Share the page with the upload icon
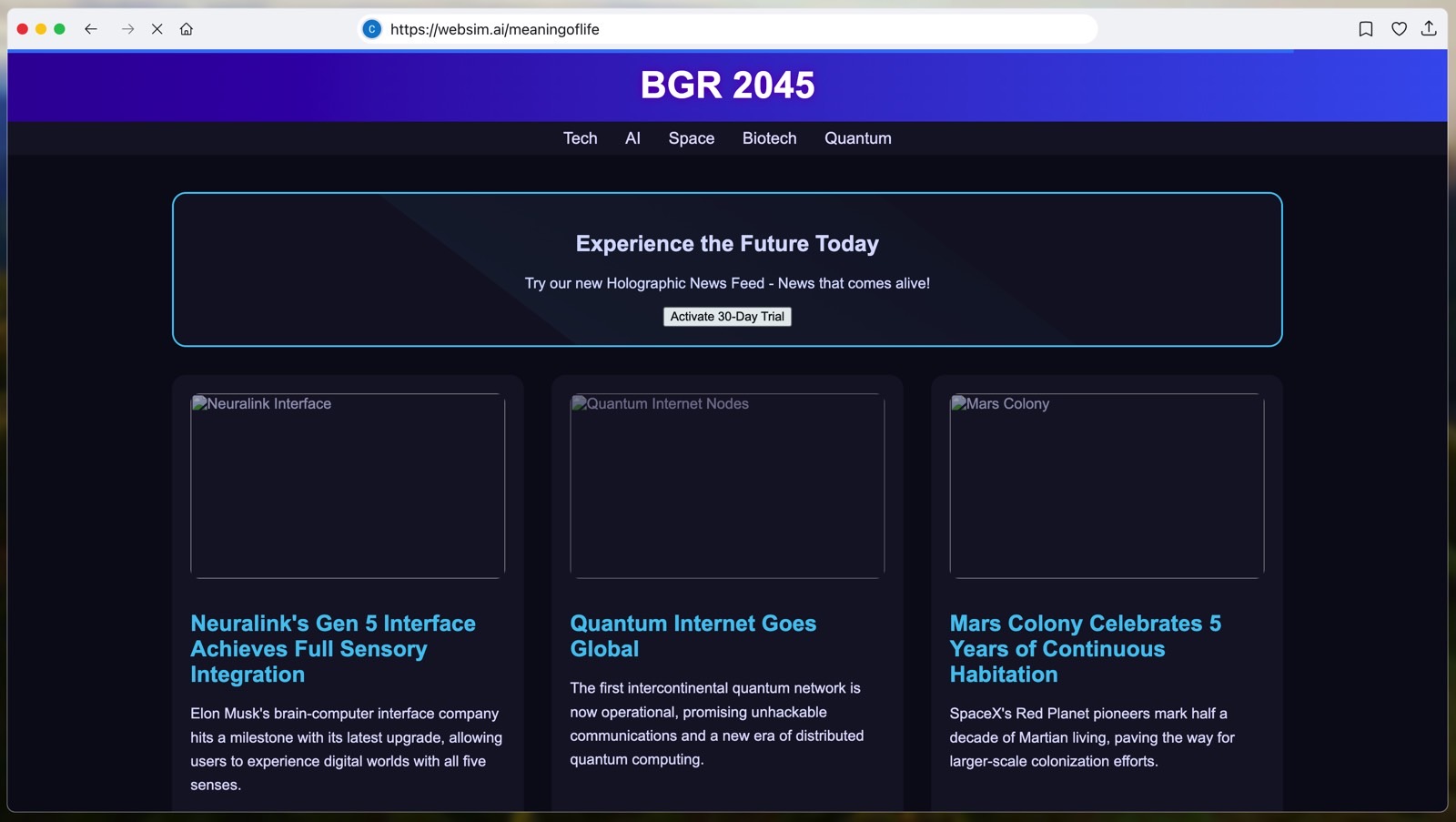Viewport: 1456px width, 822px height. click(x=1430, y=29)
